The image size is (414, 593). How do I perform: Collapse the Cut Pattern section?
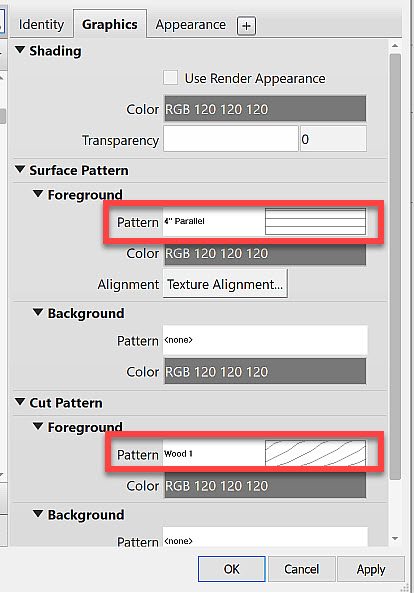tap(20, 402)
